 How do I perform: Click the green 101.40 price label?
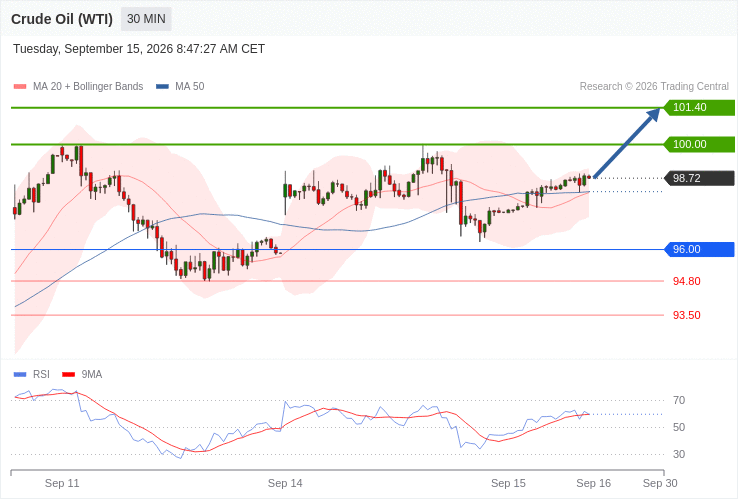[699, 107]
